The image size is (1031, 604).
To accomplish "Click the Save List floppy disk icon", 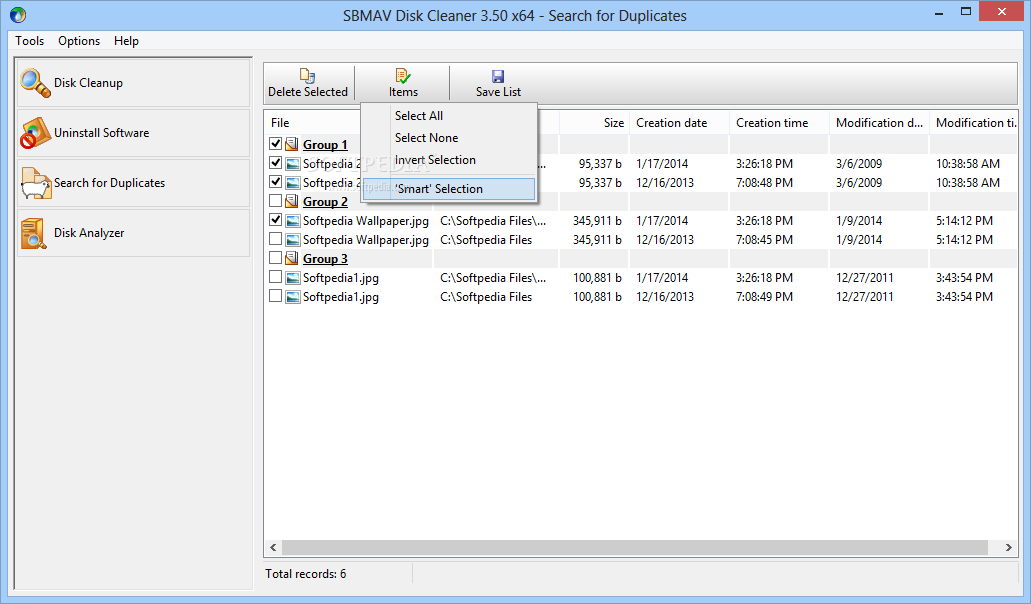I will tap(498, 76).
